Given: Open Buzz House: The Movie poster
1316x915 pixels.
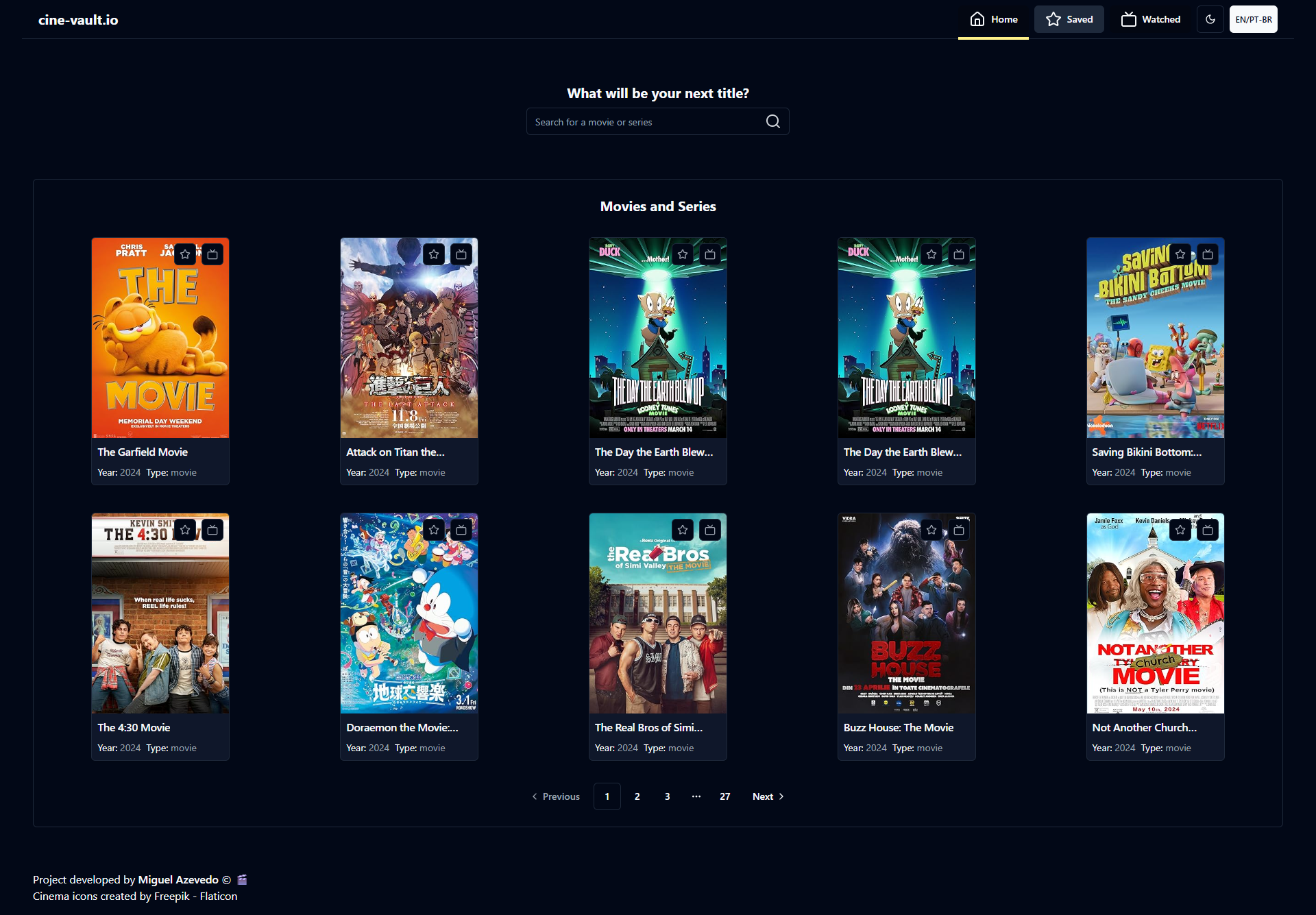Looking at the screenshot, I should point(907,613).
